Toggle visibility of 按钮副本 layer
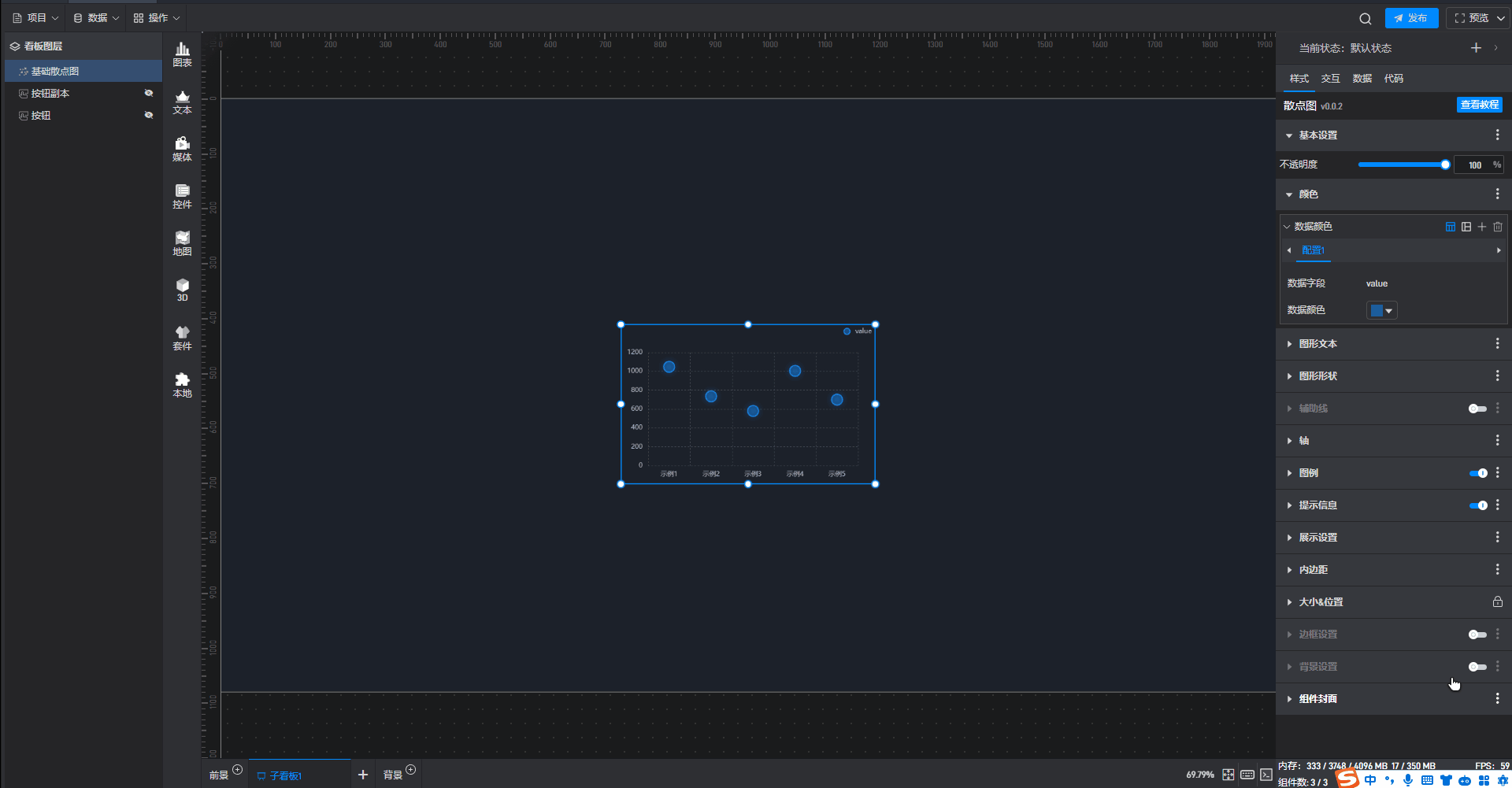Image resolution: width=1512 pixels, height=788 pixels. 148,93
